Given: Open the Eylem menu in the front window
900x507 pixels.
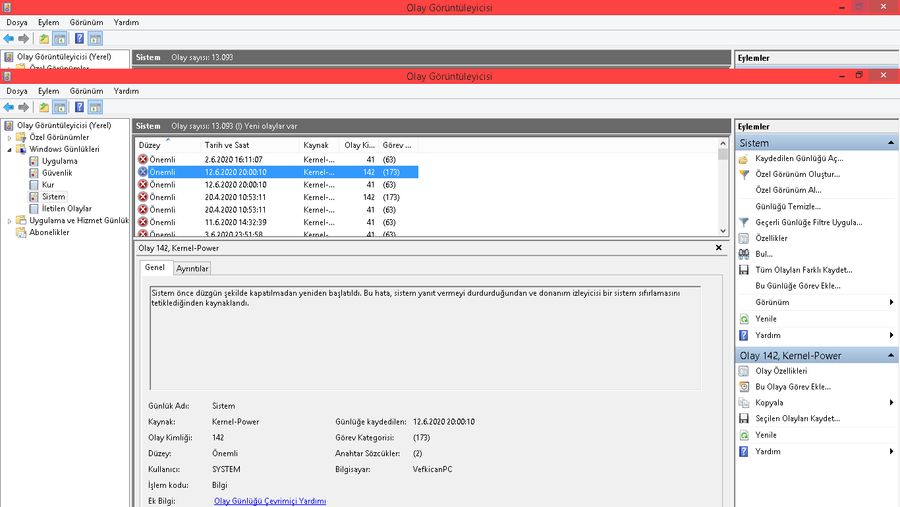Looking at the screenshot, I should 48,91.
